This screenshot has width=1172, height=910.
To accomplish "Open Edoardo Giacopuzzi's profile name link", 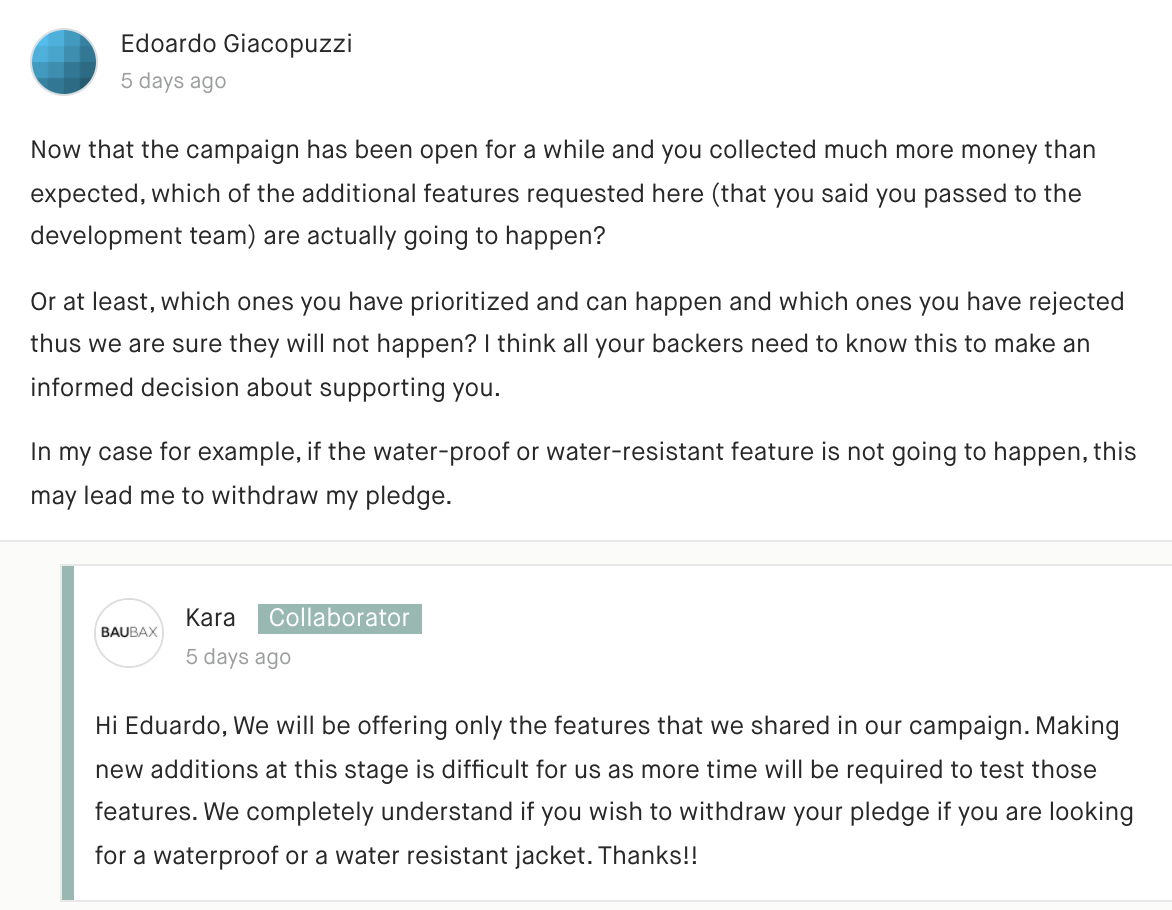I will [x=236, y=44].
